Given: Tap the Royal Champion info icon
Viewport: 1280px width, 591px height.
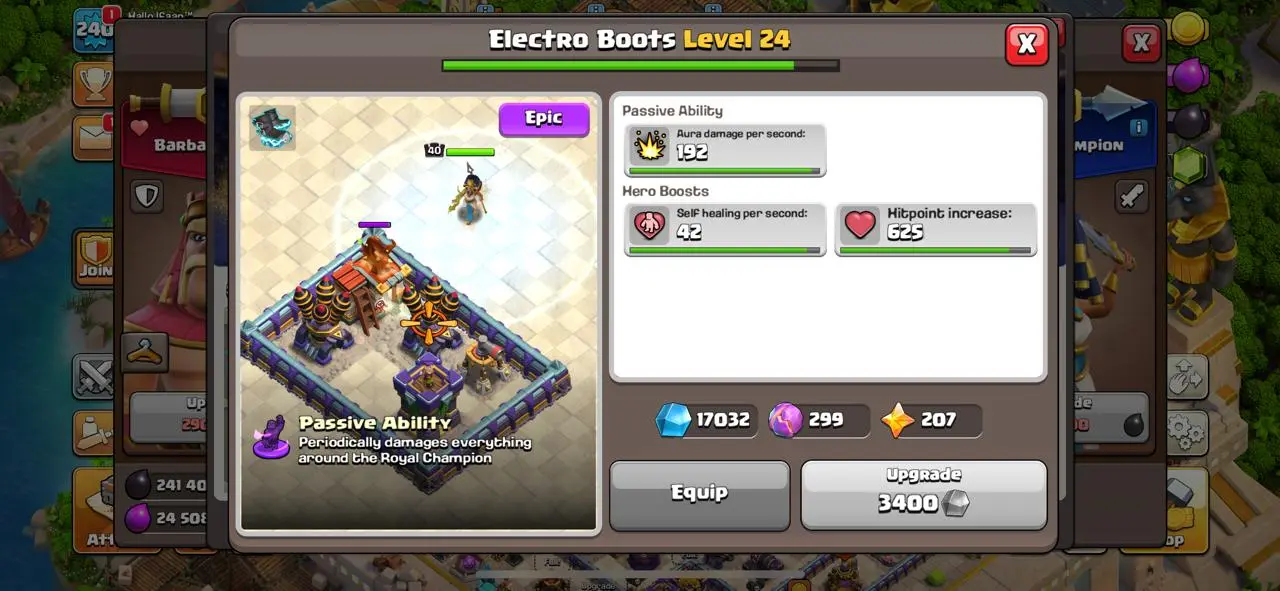Looking at the screenshot, I should click(1137, 128).
